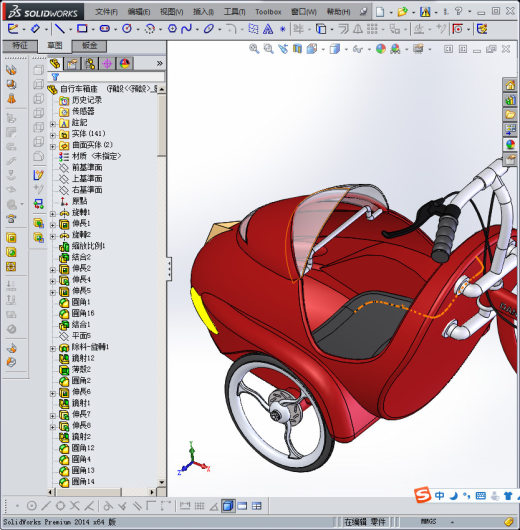Toggle the grid snap icon in bottom toolbar
Screen dimensions: 520x530
pyautogui.click(x=199, y=506)
